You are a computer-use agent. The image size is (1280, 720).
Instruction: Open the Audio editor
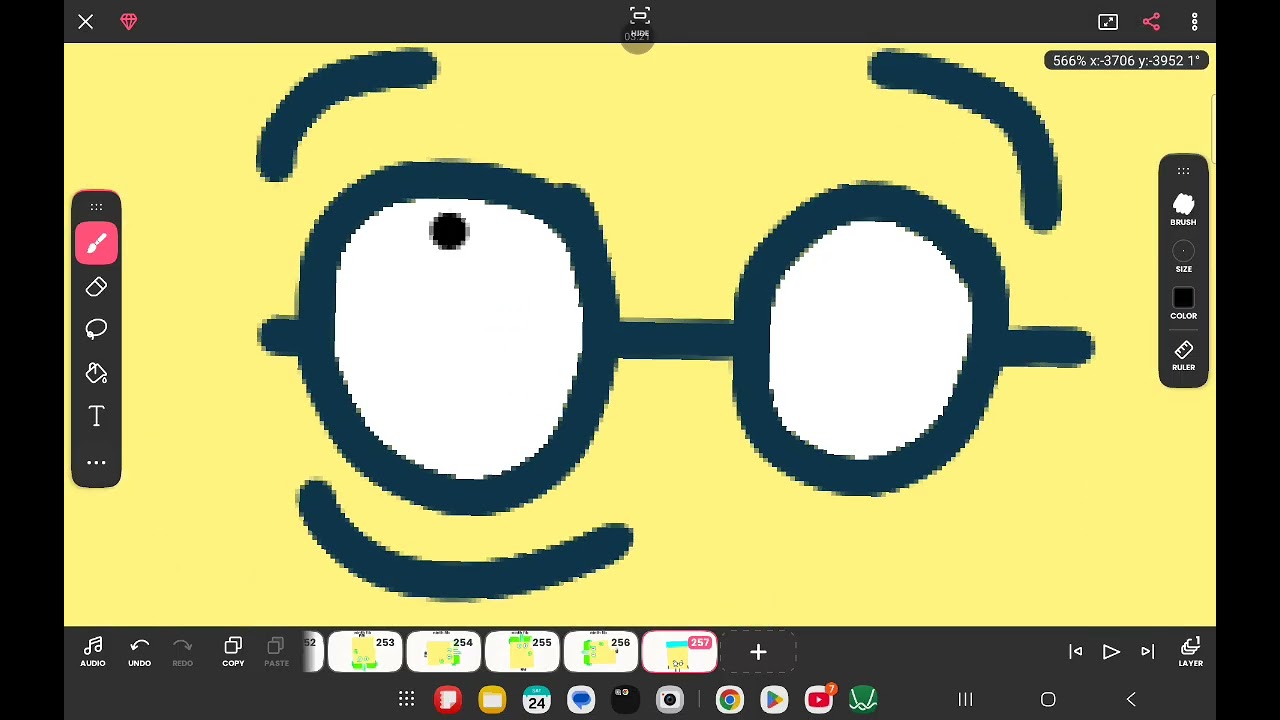93,652
